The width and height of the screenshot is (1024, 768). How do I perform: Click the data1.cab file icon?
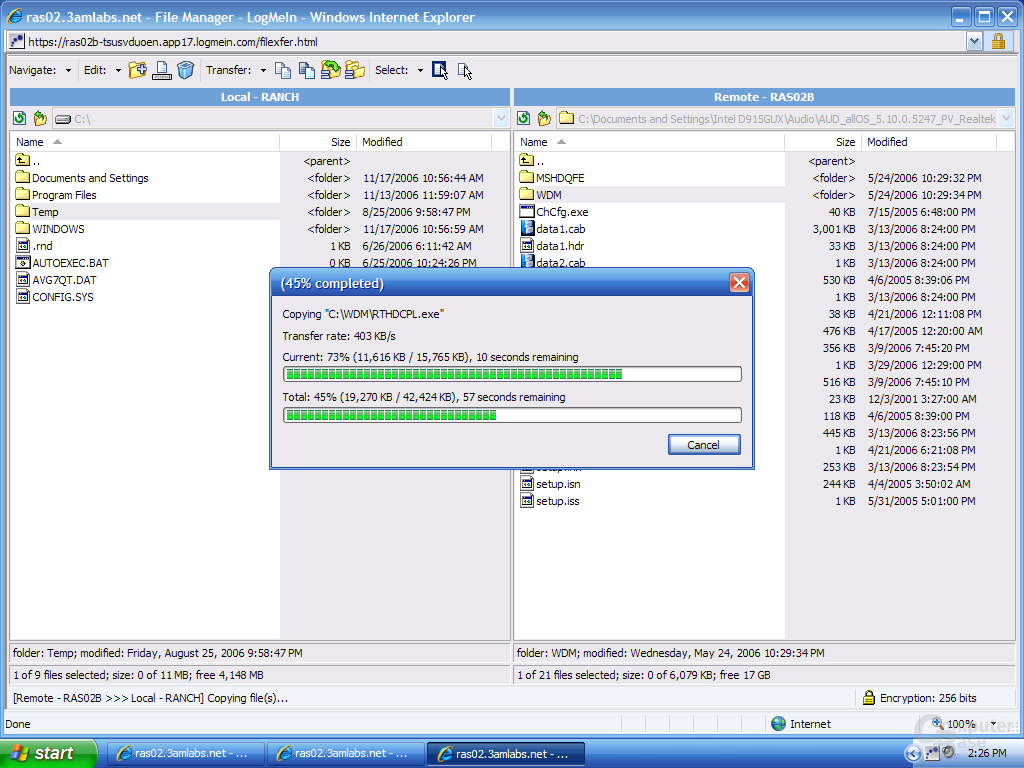[x=527, y=229]
